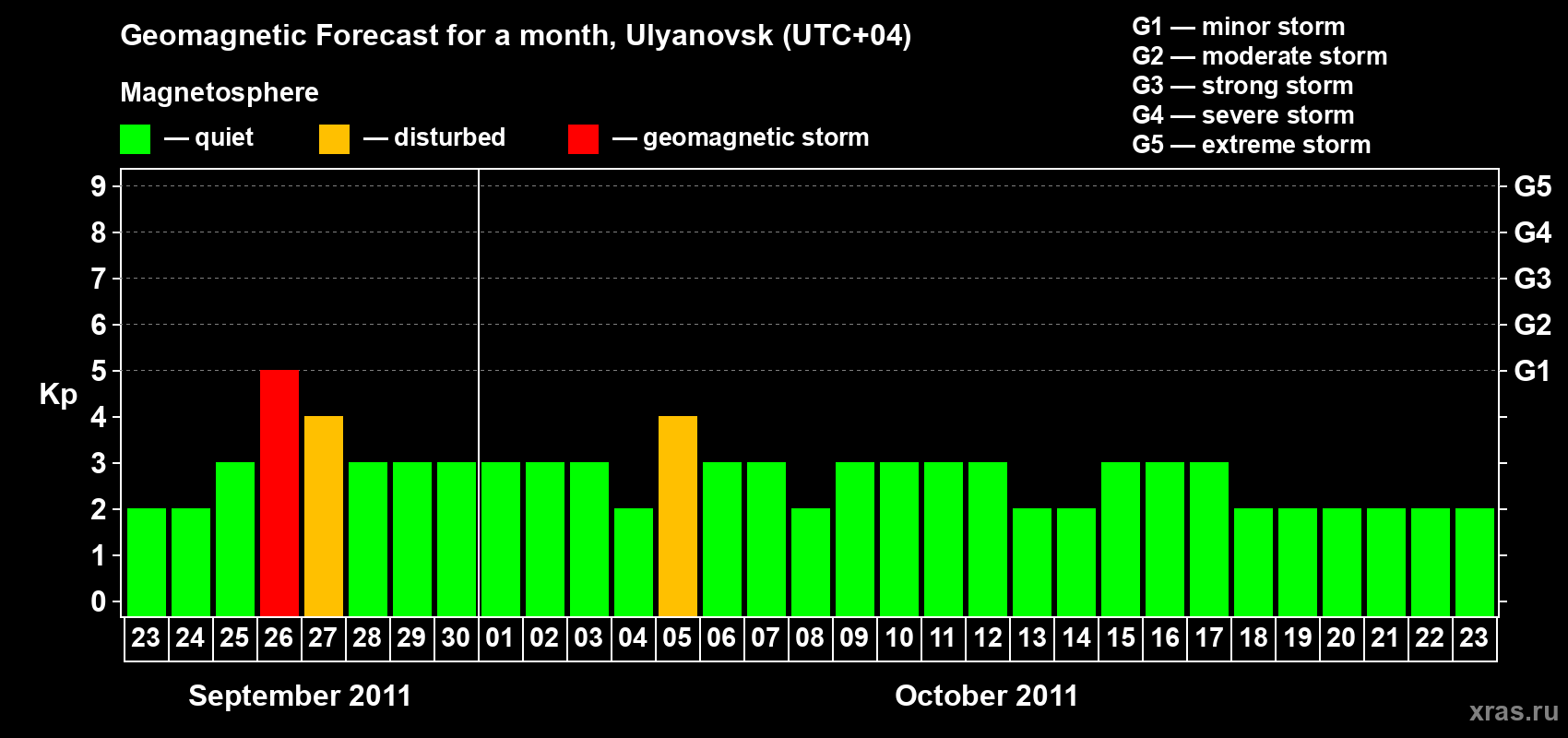Click the red geomagnetic storm legend swatch

pyautogui.click(x=583, y=139)
